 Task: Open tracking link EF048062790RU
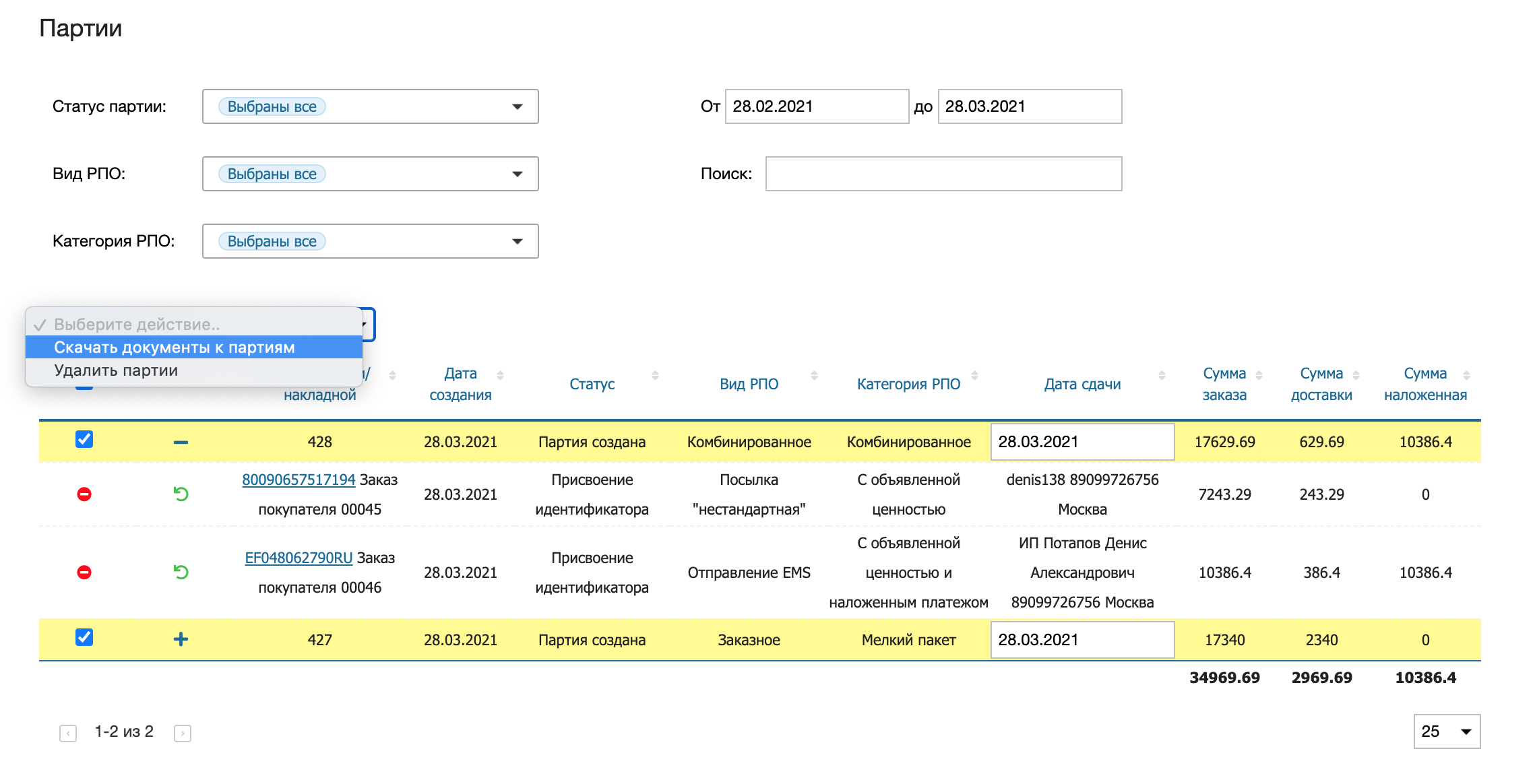pos(299,558)
